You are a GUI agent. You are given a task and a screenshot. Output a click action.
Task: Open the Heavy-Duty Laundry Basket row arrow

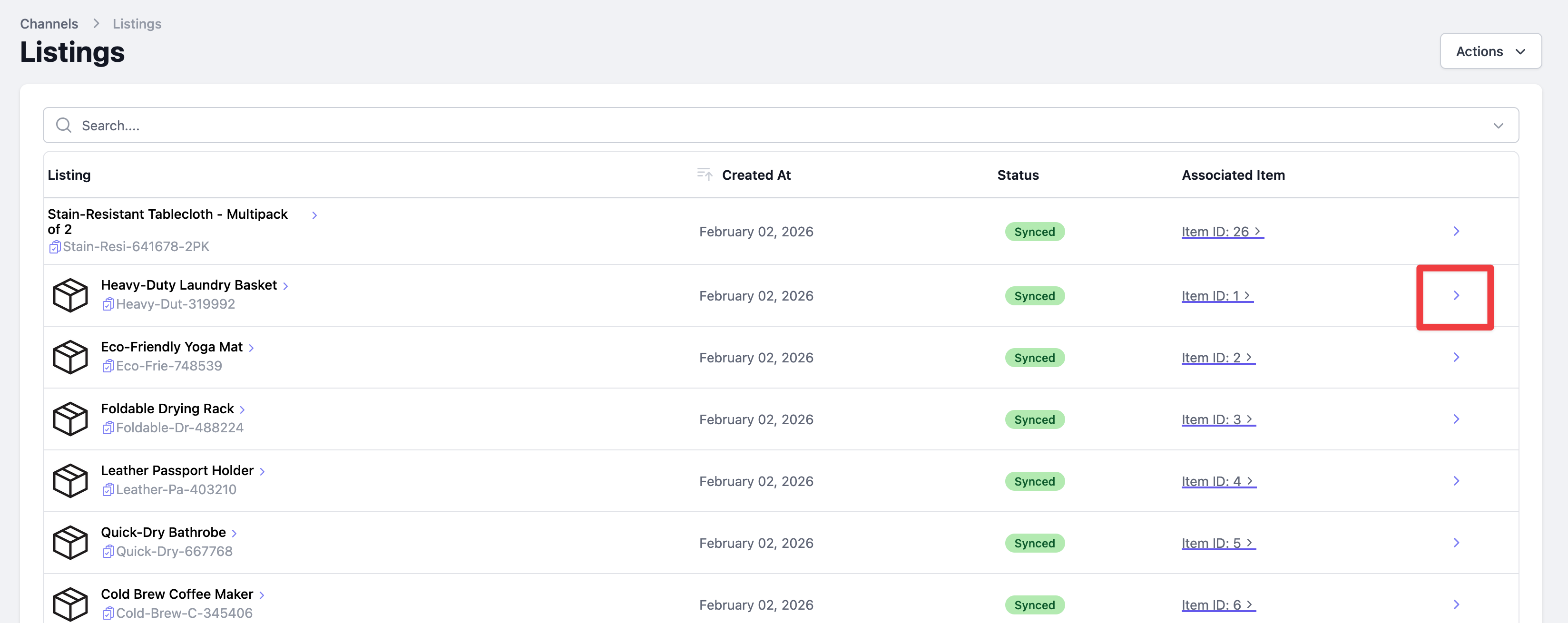point(1455,296)
